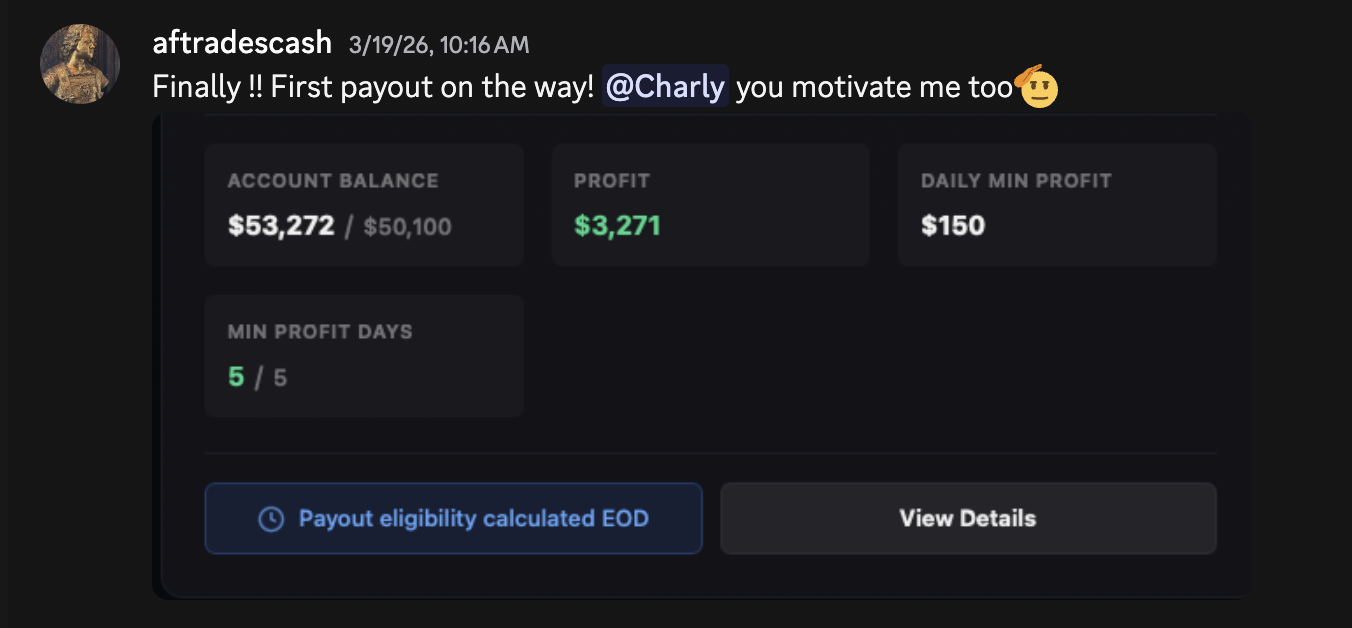1352x628 pixels.
Task: Click the $50,100 target amount
Action: click(407, 227)
